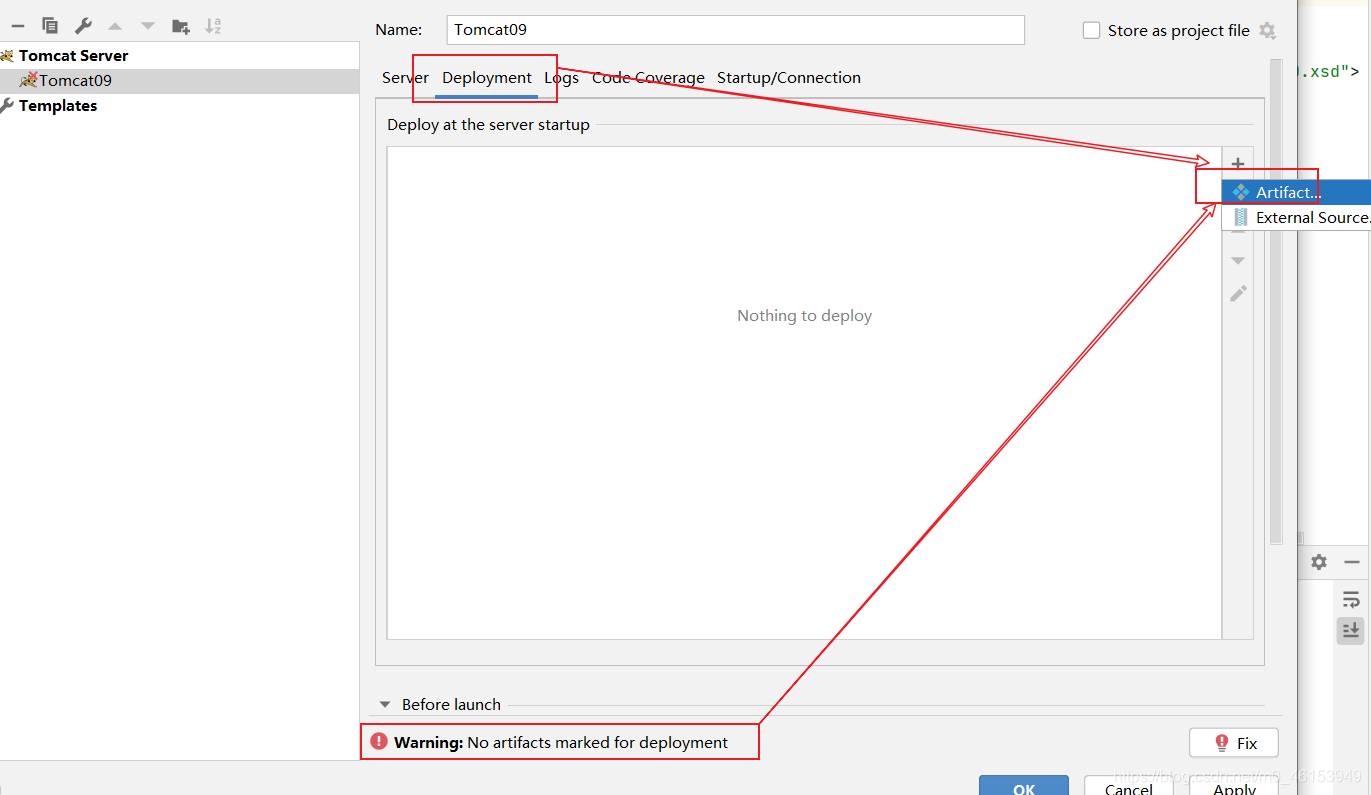Copy configuration using the duplicate icon
The height and width of the screenshot is (795, 1371).
[50, 26]
